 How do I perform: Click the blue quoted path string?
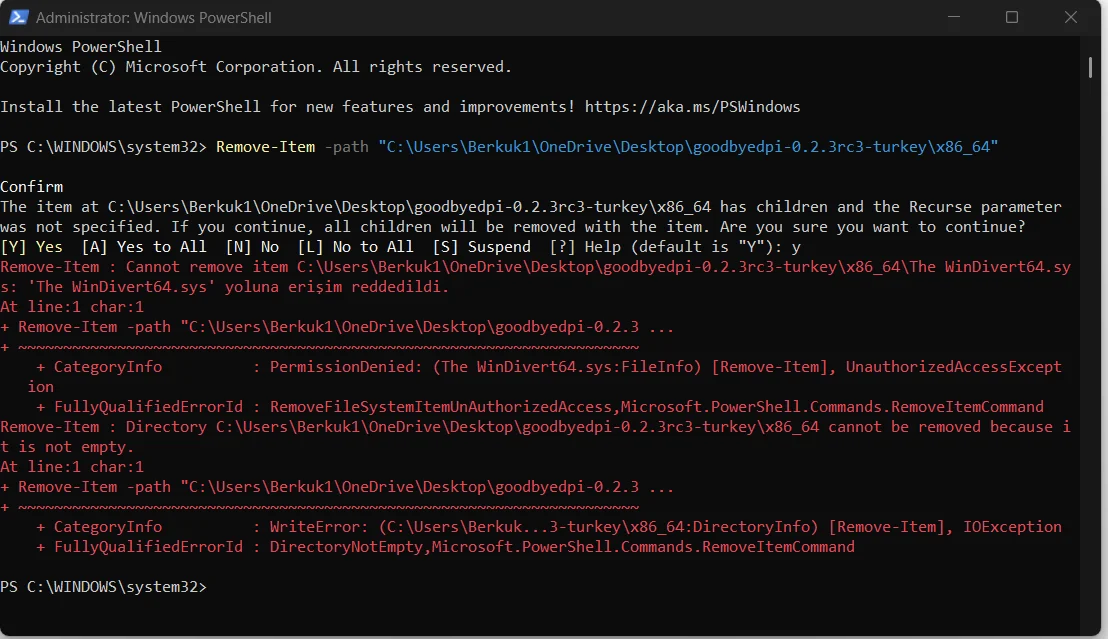pyautogui.click(x=688, y=147)
